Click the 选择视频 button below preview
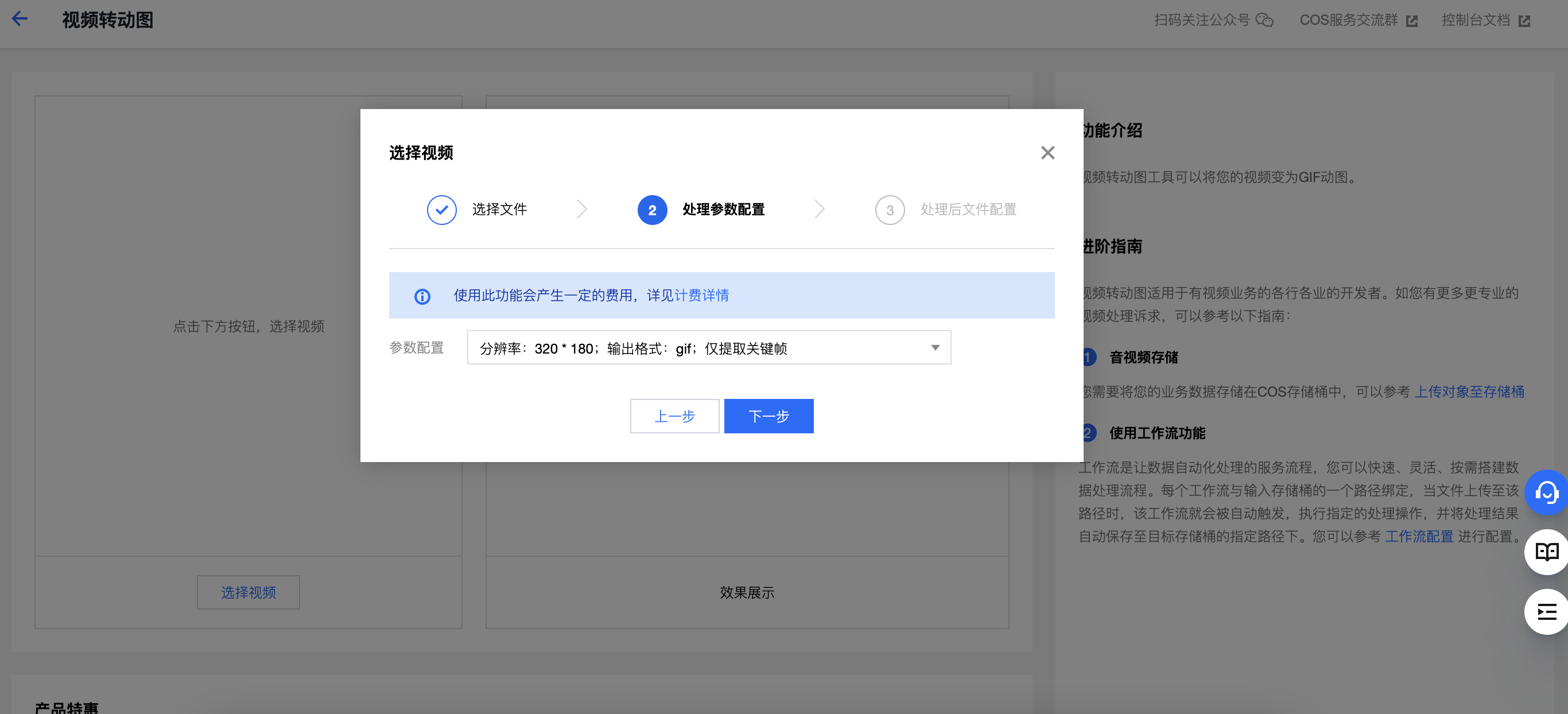This screenshot has height=714, width=1568. [249, 592]
